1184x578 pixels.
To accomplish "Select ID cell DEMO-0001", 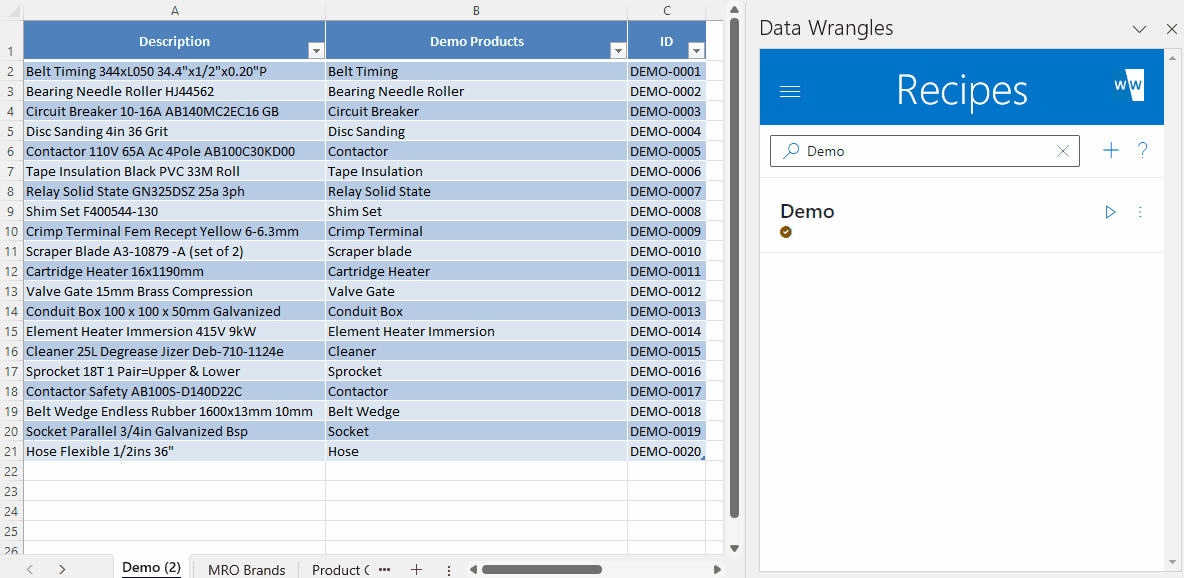I will [x=667, y=72].
